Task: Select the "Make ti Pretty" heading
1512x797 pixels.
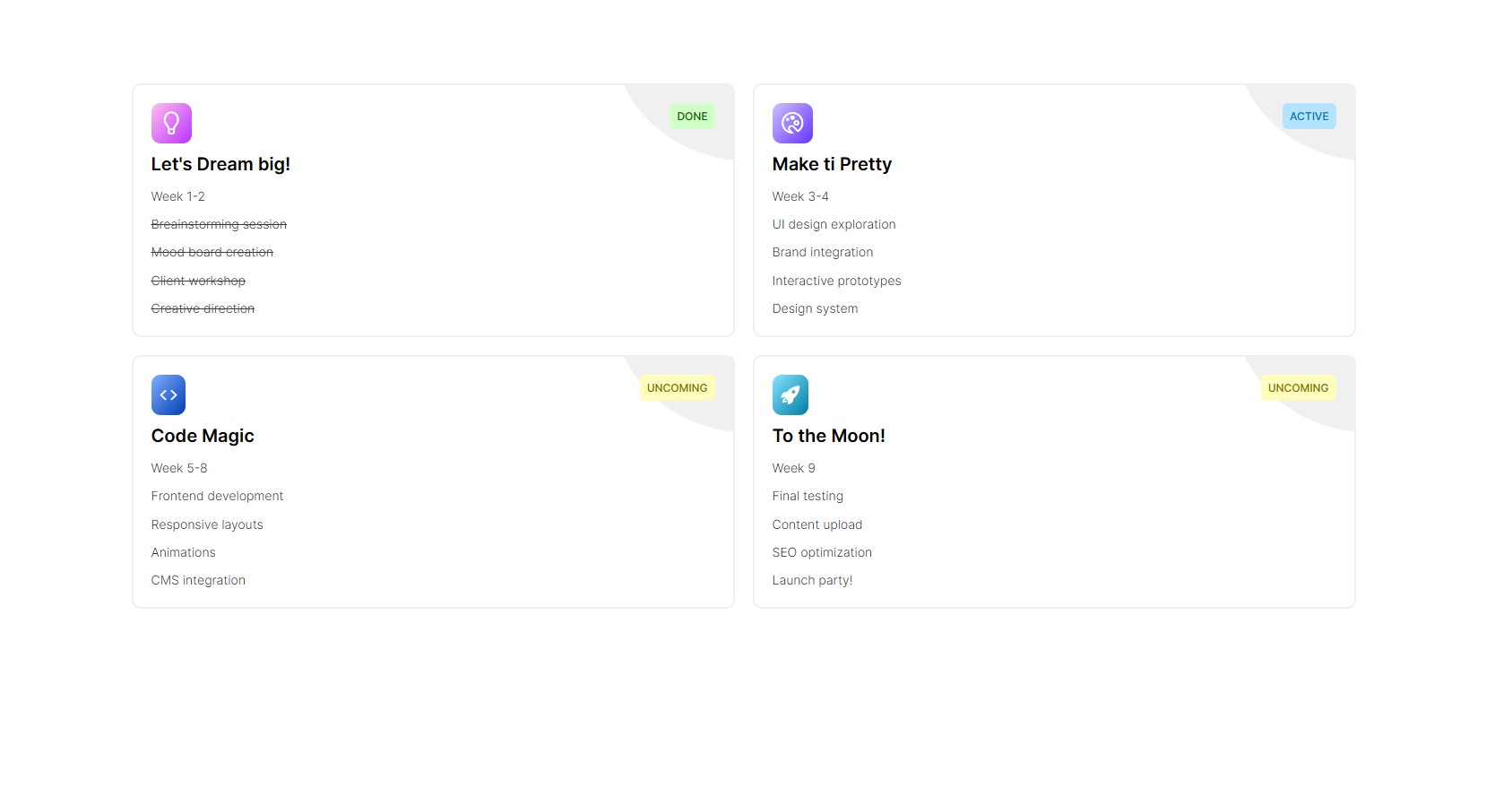Action: tap(832, 165)
